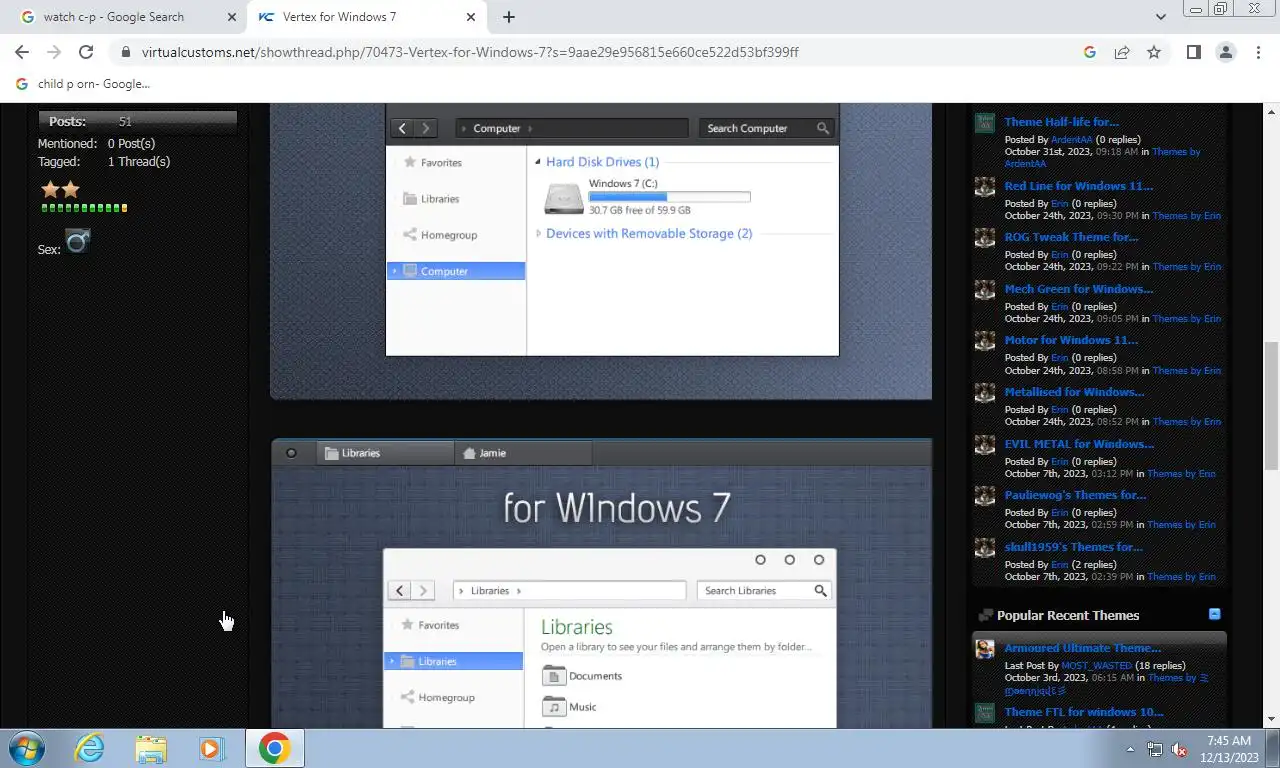Screen dimensions: 1280x768
Task: Open Red Line for Windows 11... thread
Action: (x=1078, y=186)
